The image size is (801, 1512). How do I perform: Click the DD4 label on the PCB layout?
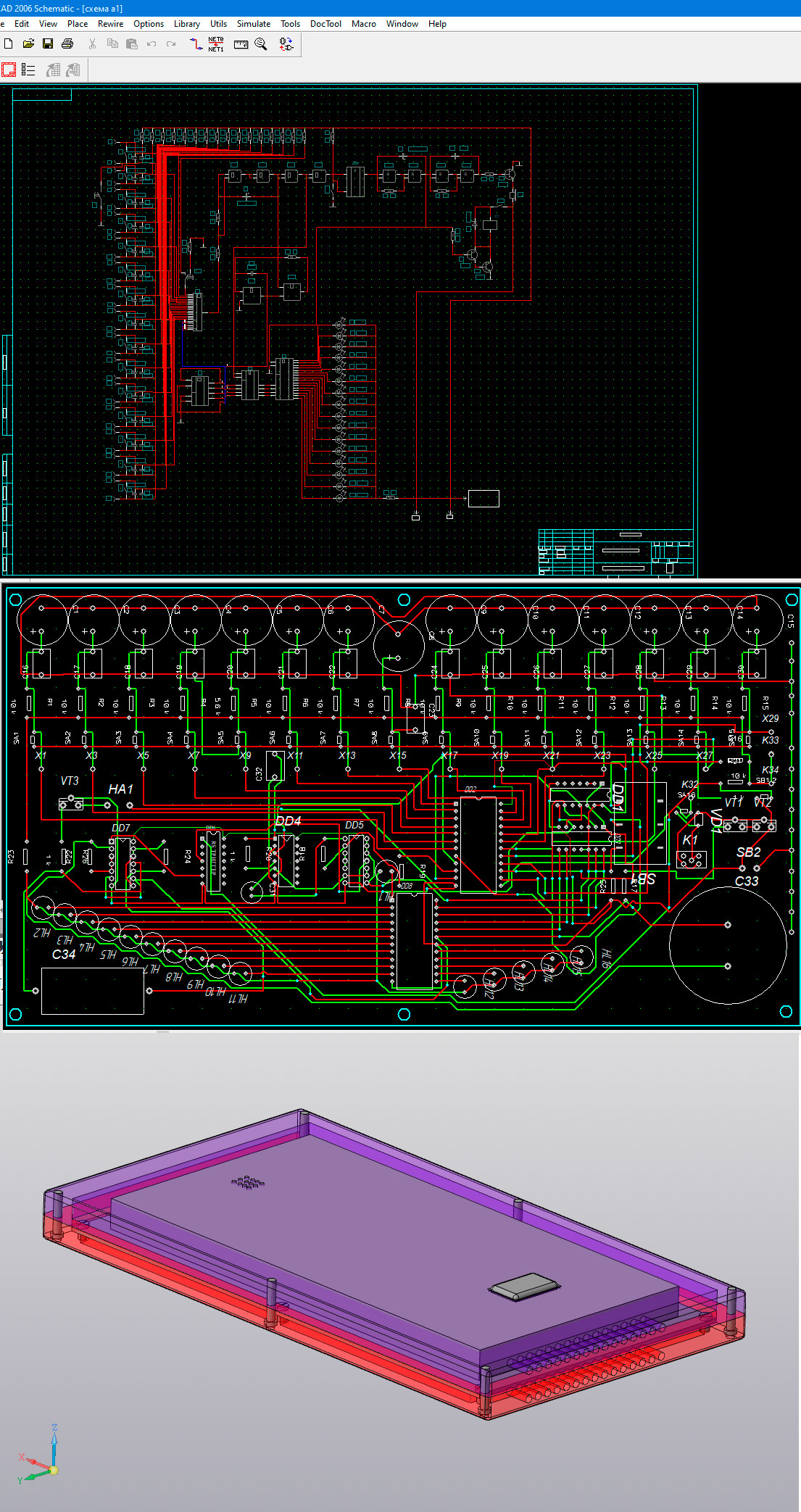pyautogui.click(x=288, y=821)
